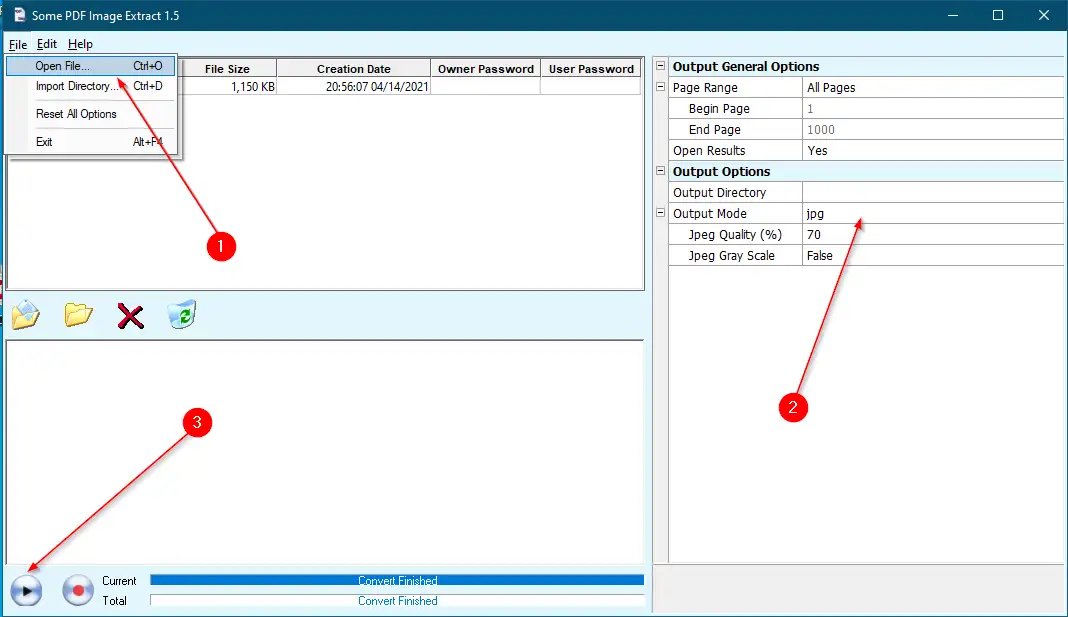Screen dimensions: 1068x617
Task: Select Reset All Options menu entry
Action: point(91,114)
